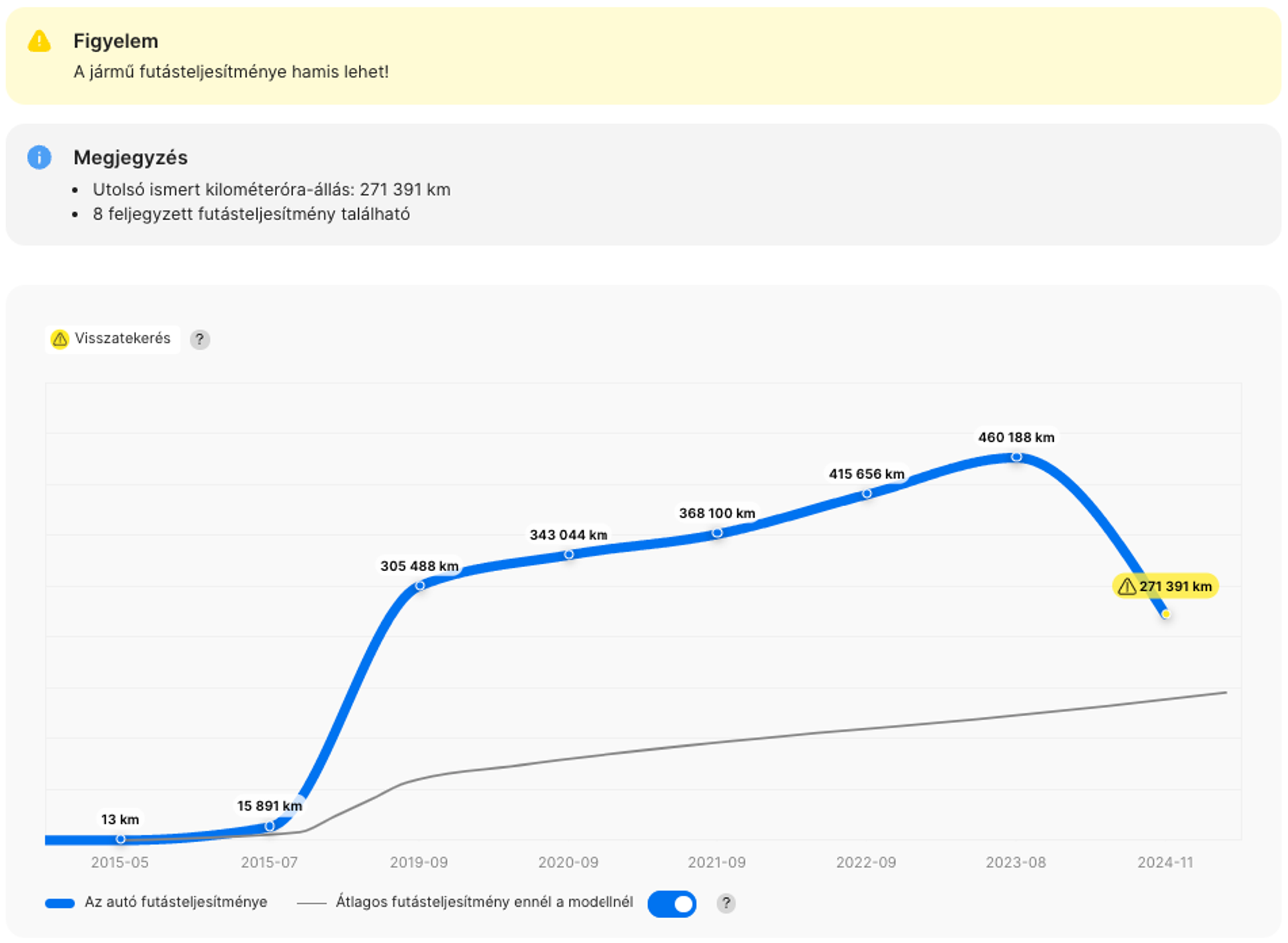Click the 2020-09 axis label

pos(568,862)
